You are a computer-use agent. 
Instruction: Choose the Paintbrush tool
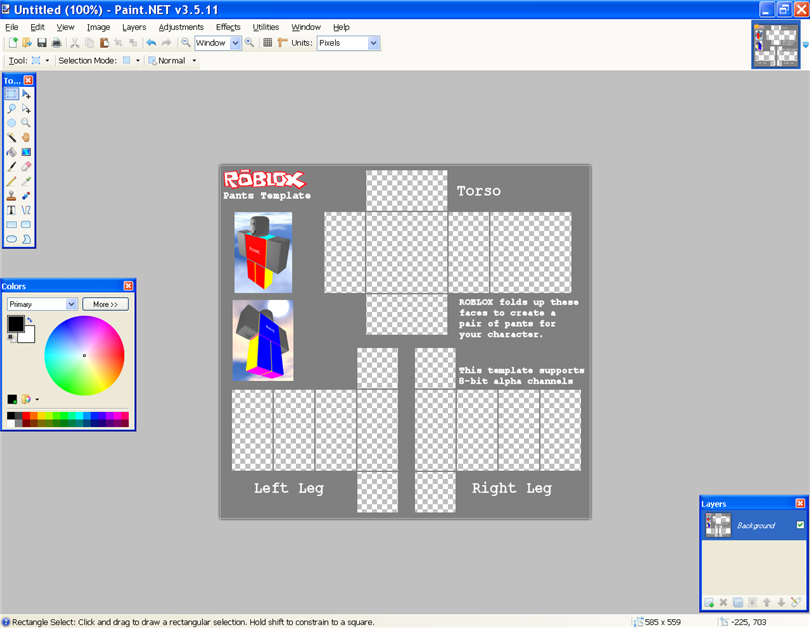[11, 166]
